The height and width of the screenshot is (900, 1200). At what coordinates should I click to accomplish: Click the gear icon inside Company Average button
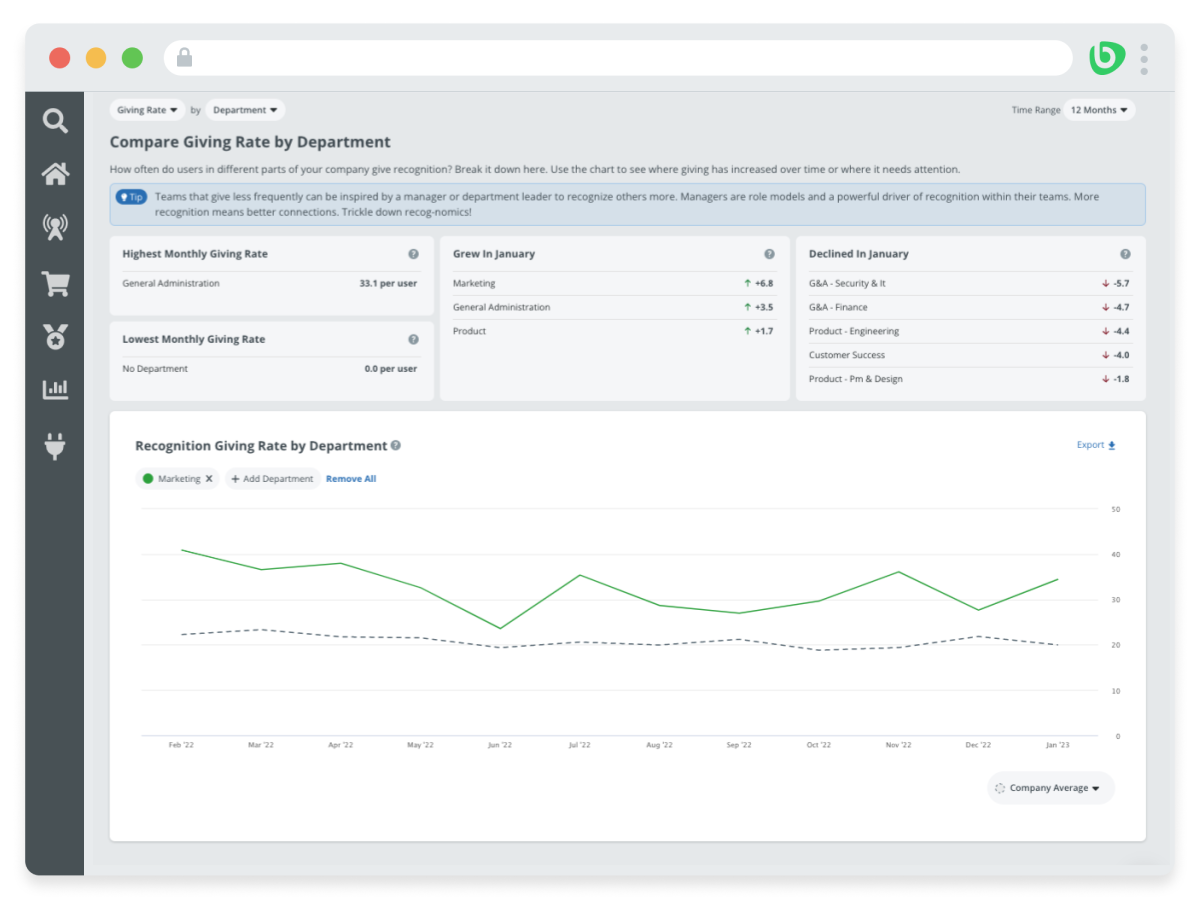click(x=999, y=788)
